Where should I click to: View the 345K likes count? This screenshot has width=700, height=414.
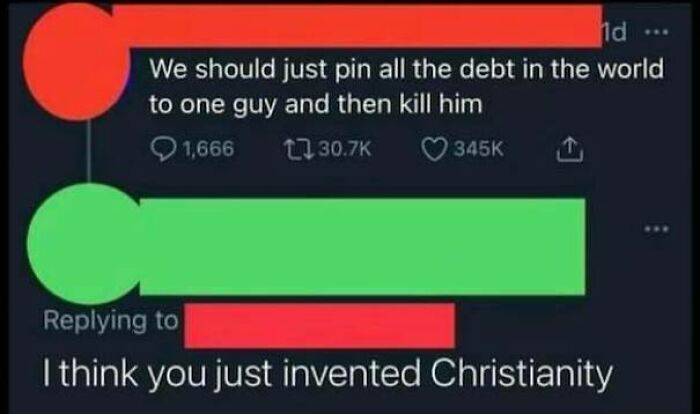coord(479,149)
